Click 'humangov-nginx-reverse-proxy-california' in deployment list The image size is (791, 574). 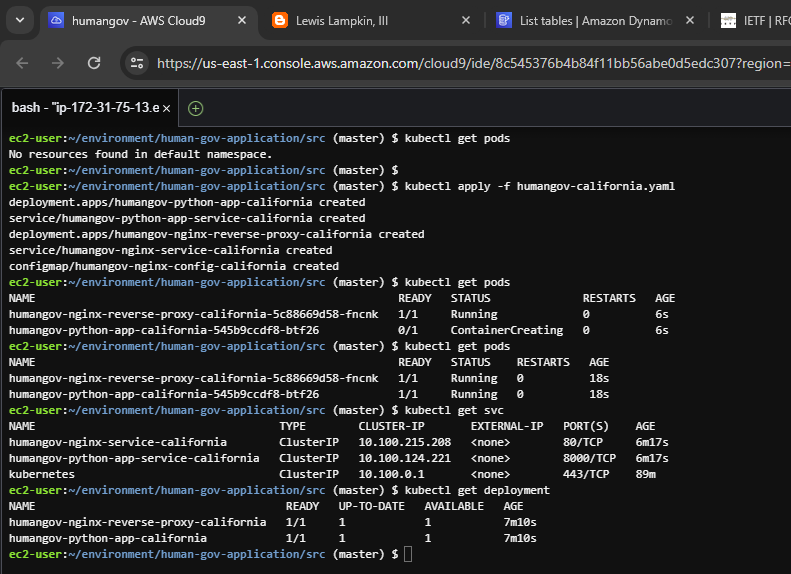pyautogui.click(x=137, y=523)
